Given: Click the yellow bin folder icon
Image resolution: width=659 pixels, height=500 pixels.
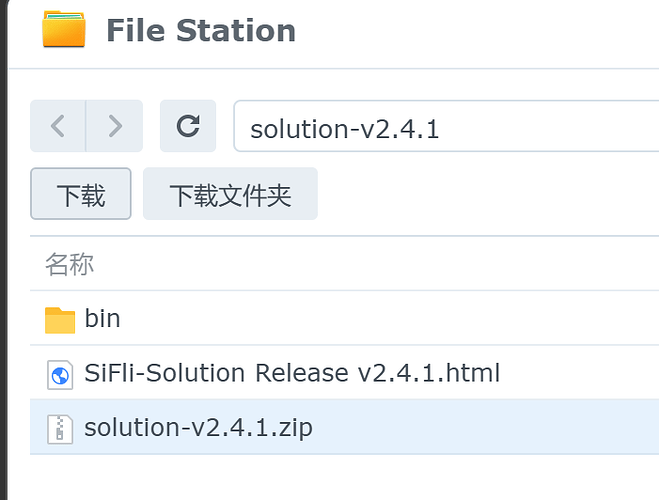Looking at the screenshot, I should [x=60, y=320].
